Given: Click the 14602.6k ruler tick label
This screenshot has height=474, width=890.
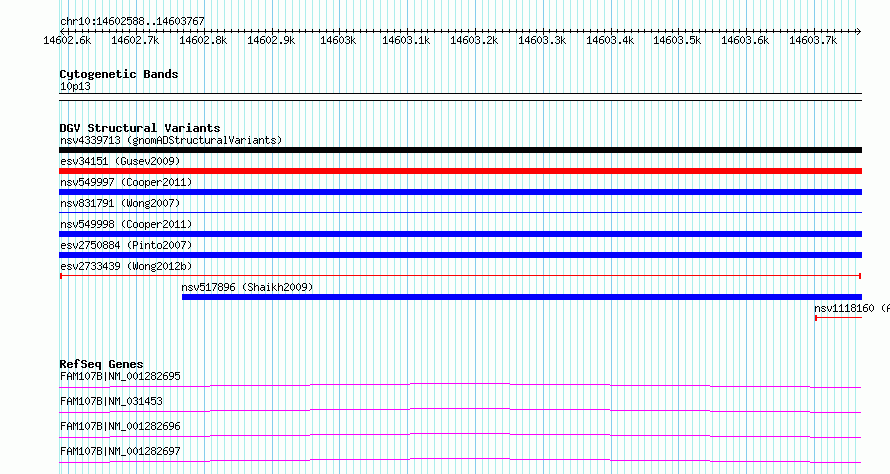Looking at the screenshot, I should pos(67,41).
